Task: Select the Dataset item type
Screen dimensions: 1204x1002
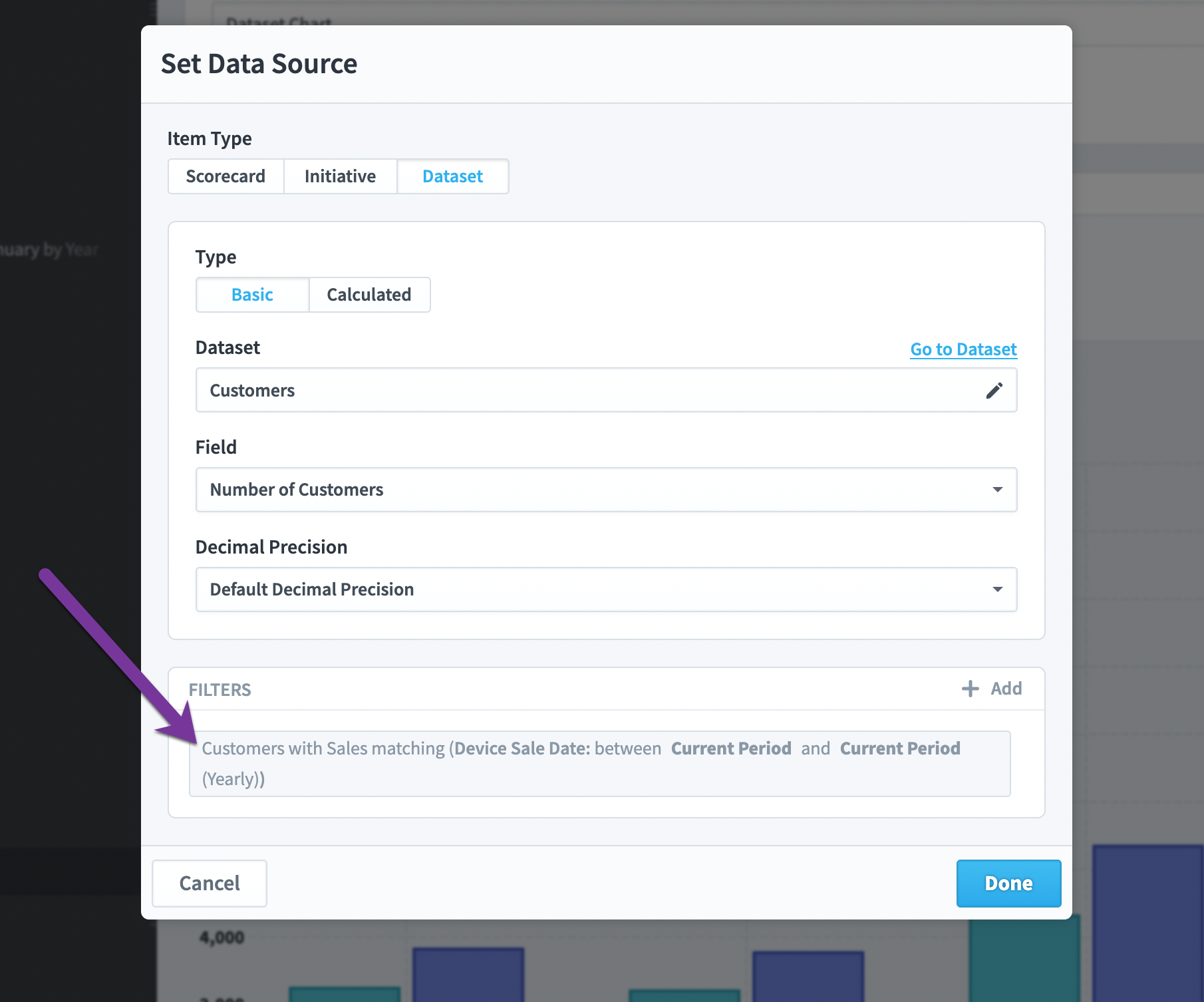Action: pos(453,176)
